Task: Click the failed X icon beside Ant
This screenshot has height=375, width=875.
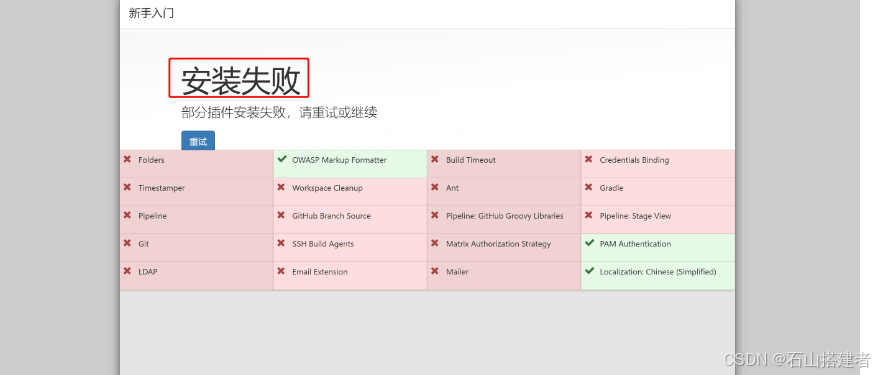Action: (435, 188)
